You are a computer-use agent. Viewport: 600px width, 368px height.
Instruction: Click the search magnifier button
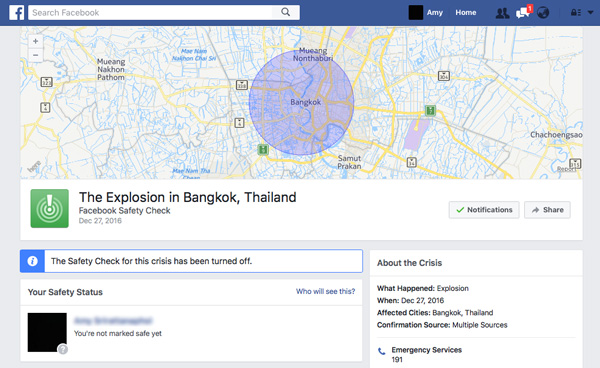[x=285, y=12]
